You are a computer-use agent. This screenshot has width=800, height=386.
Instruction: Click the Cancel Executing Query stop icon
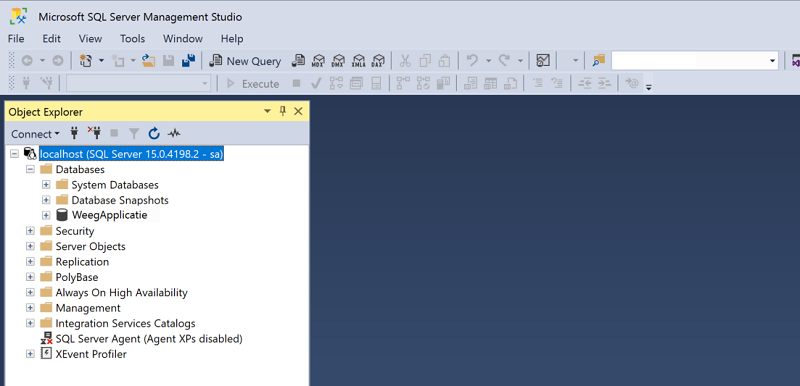point(296,83)
